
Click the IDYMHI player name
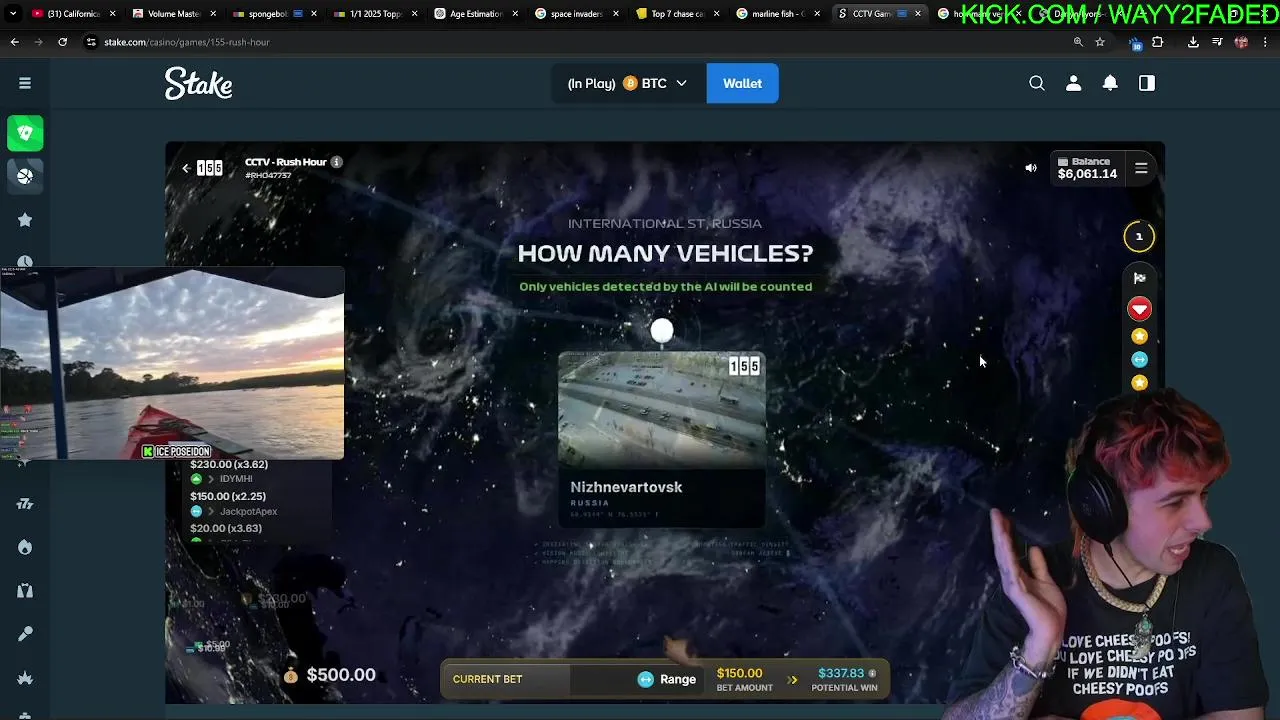coord(236,479)
